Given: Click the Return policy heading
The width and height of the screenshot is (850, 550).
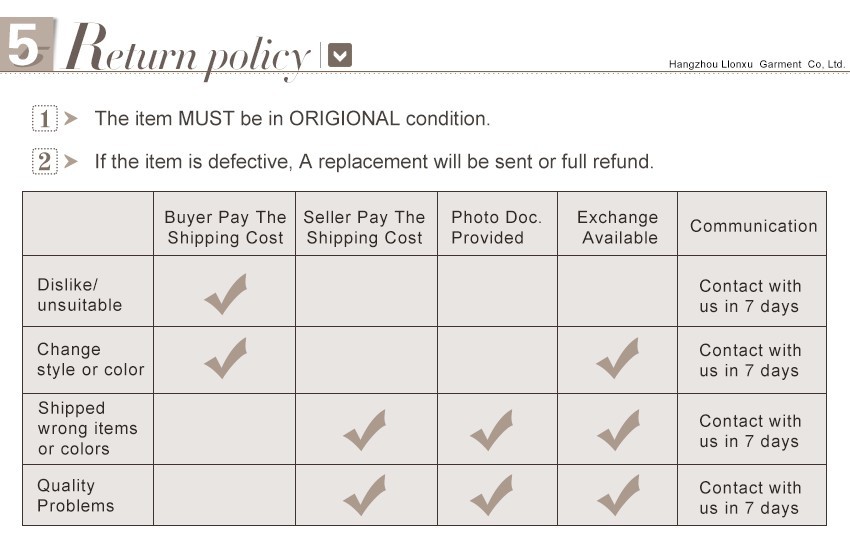Looking at the screenshot, I should tap(188, 50).
